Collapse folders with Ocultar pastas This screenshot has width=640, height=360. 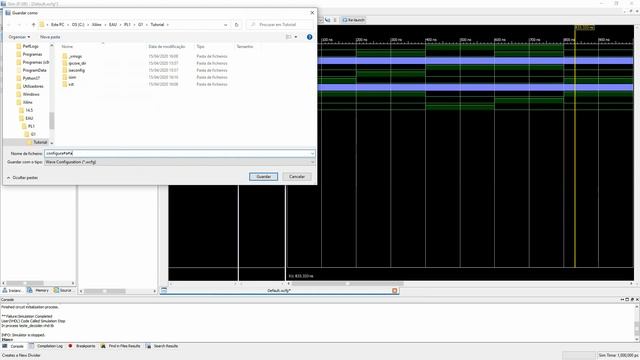point(22,178)
